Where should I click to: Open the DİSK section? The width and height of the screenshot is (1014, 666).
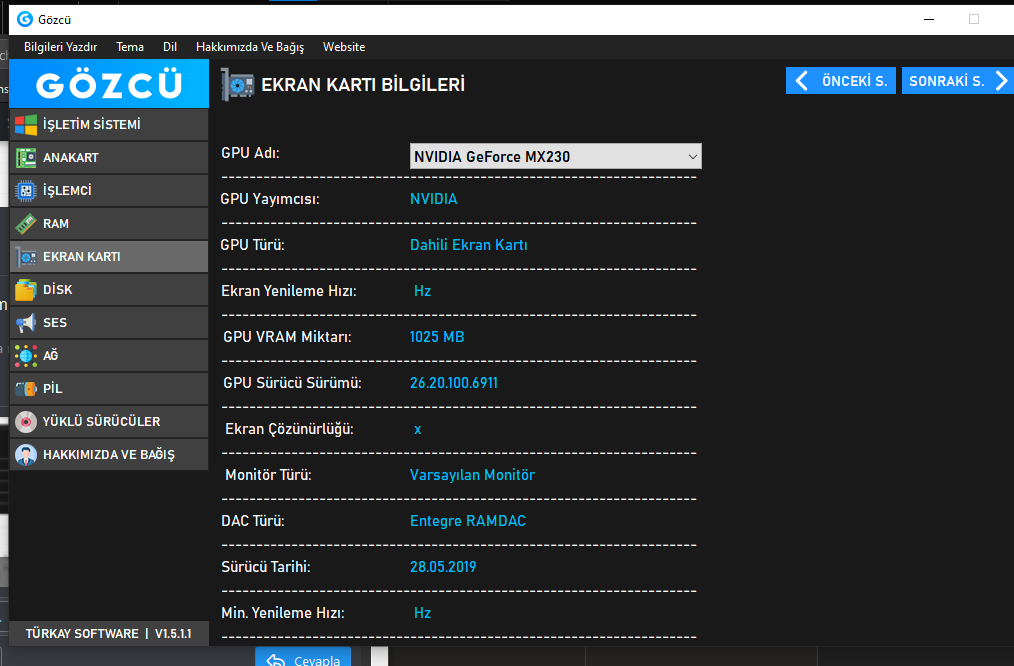point(109,290)
